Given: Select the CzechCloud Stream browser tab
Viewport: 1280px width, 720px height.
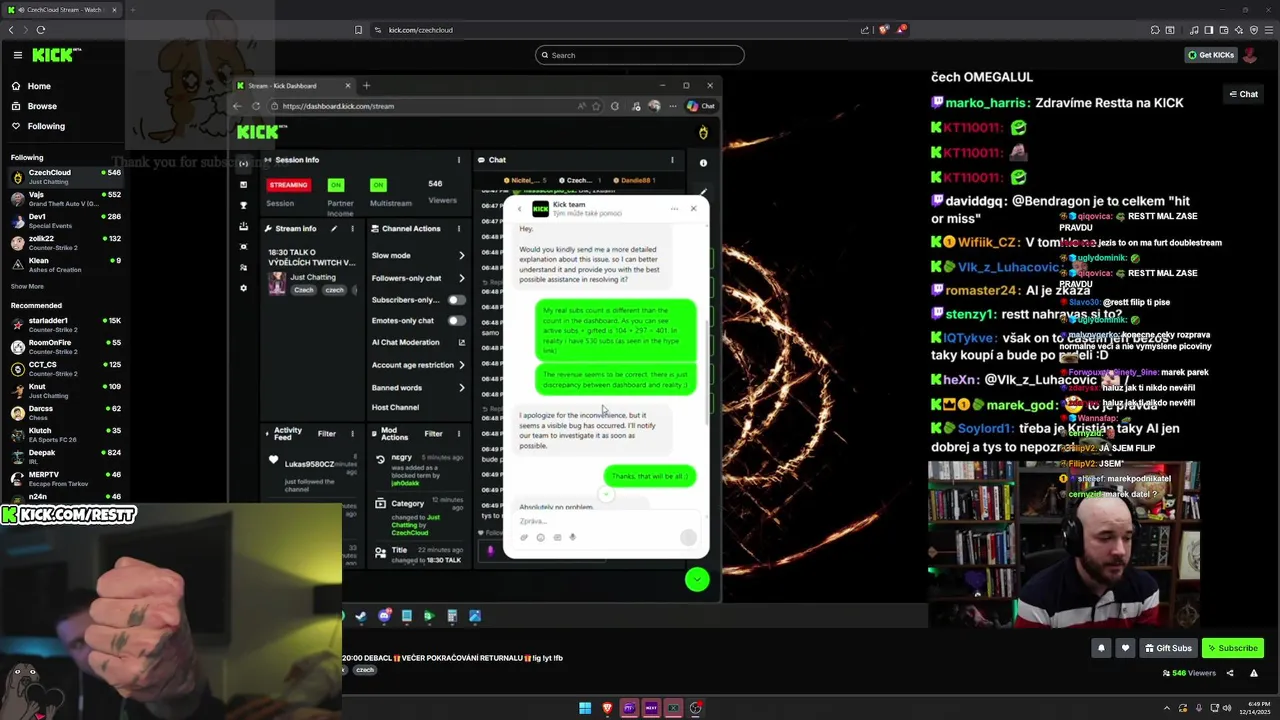Looking at the screenshot, I should [x=62, y=10].
